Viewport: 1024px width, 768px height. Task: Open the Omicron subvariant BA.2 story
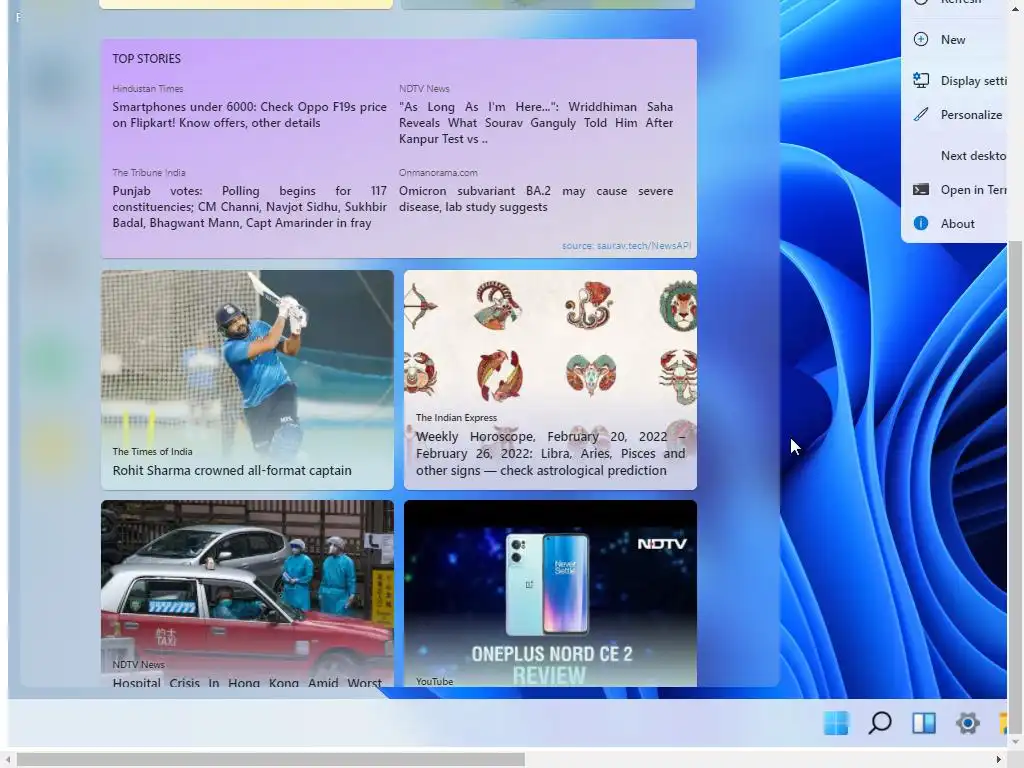pos(536,199)
